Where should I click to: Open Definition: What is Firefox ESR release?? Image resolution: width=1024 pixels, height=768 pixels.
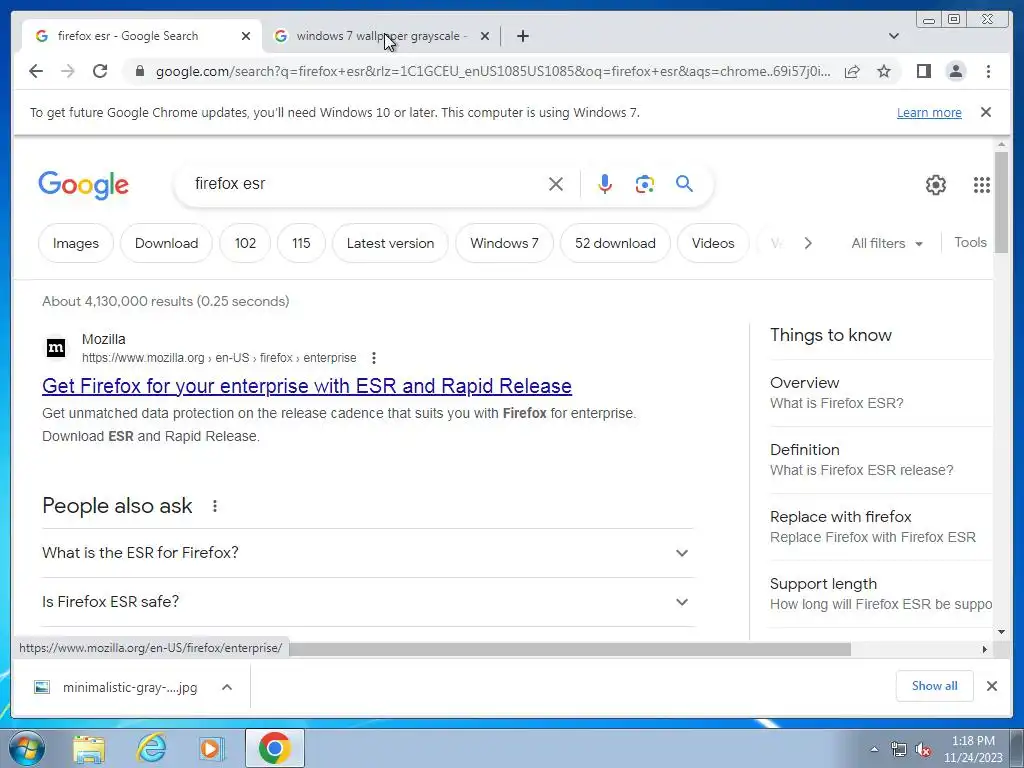[x=880, y=460]
